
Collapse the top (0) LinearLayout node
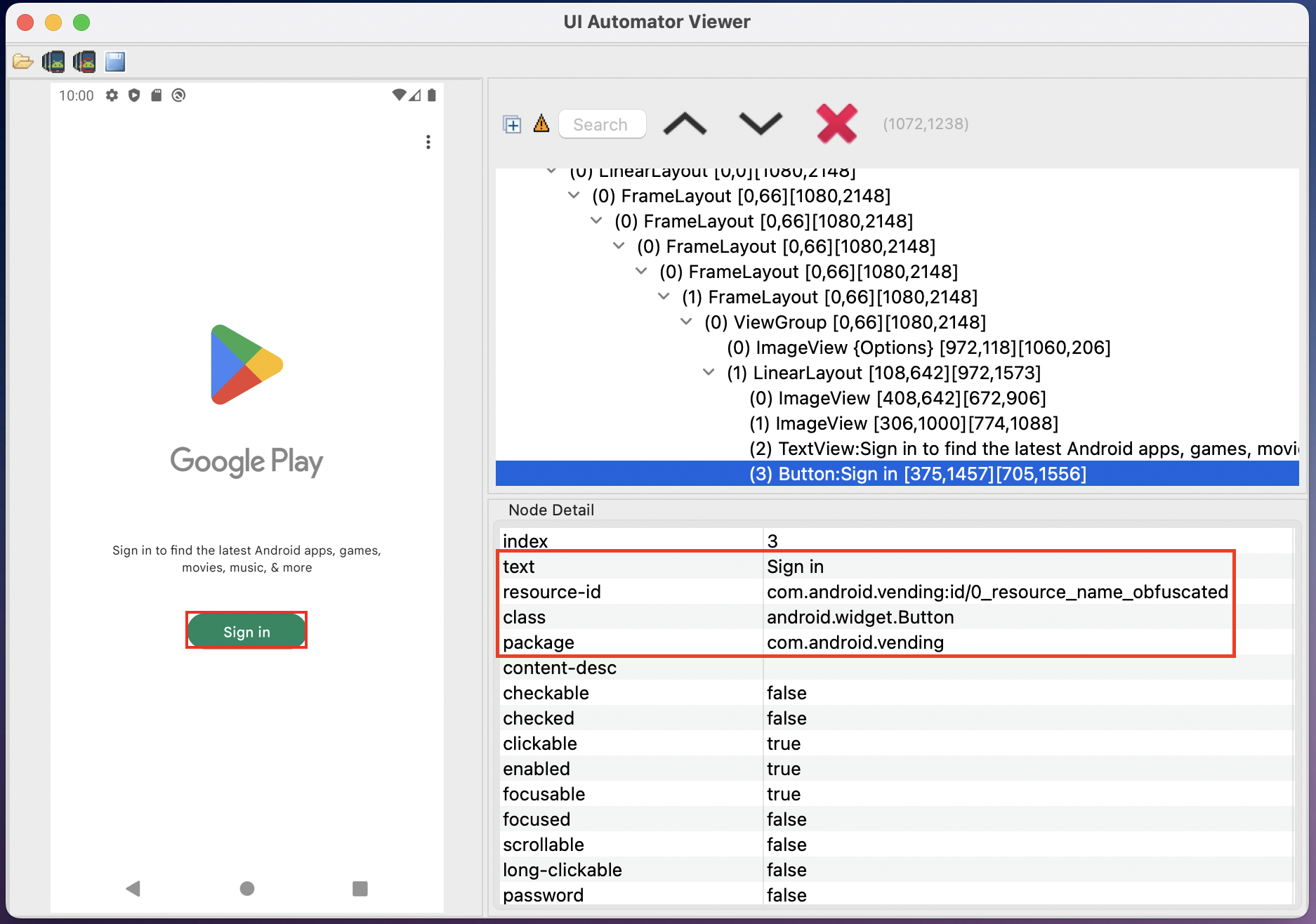pos(551,171)
